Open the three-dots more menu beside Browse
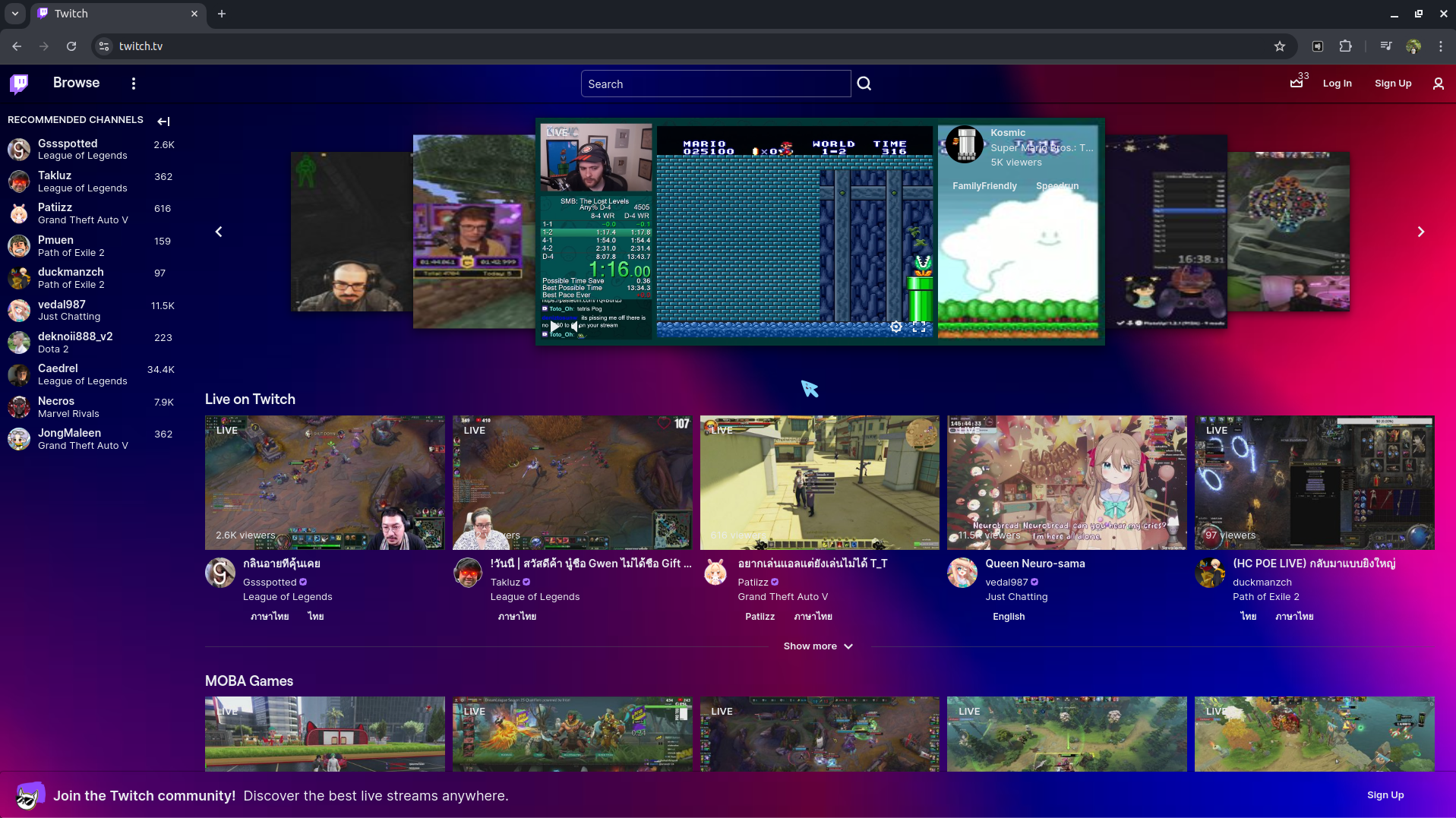Image resolution: width=1456 pixels, height=818 pixels. 134,84
